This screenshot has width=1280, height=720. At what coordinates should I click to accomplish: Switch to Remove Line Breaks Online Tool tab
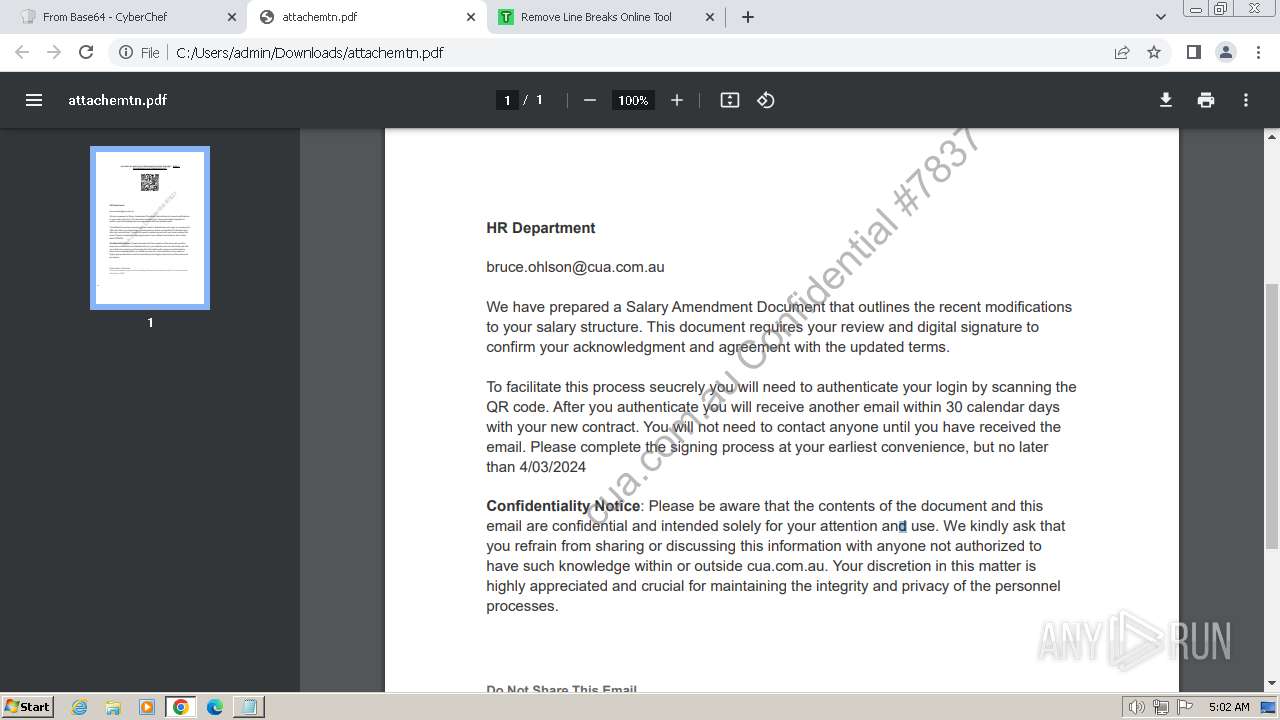point(606,17)
